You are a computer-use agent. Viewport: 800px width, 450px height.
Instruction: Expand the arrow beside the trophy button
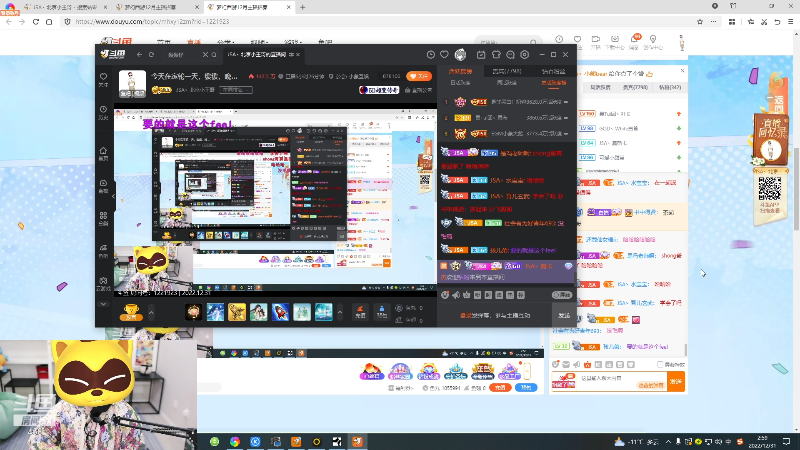[151, 312]
